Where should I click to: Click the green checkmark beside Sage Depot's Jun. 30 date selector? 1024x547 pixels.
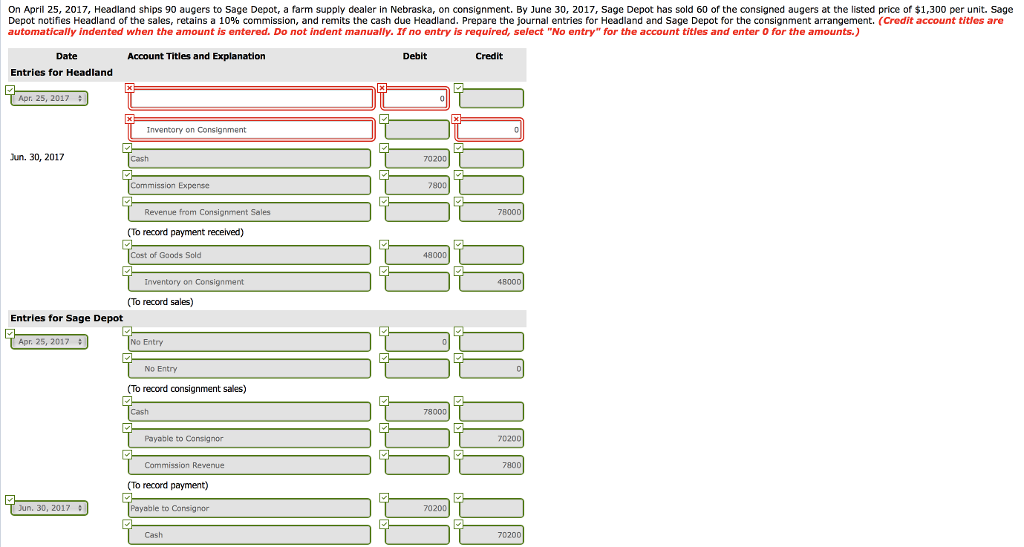pyautogui.click(x=9, y=499)
